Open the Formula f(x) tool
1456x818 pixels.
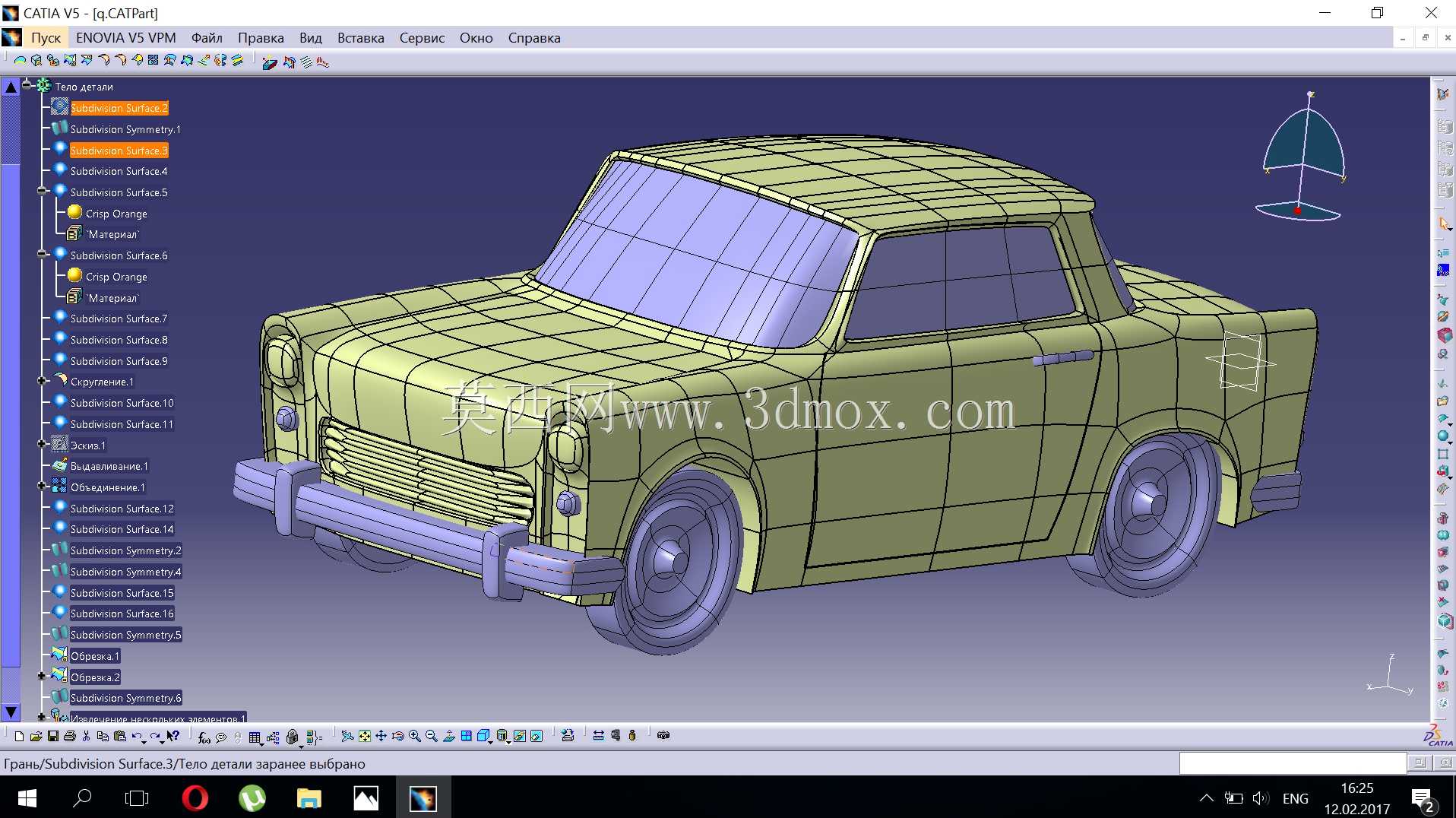(204, 737)
